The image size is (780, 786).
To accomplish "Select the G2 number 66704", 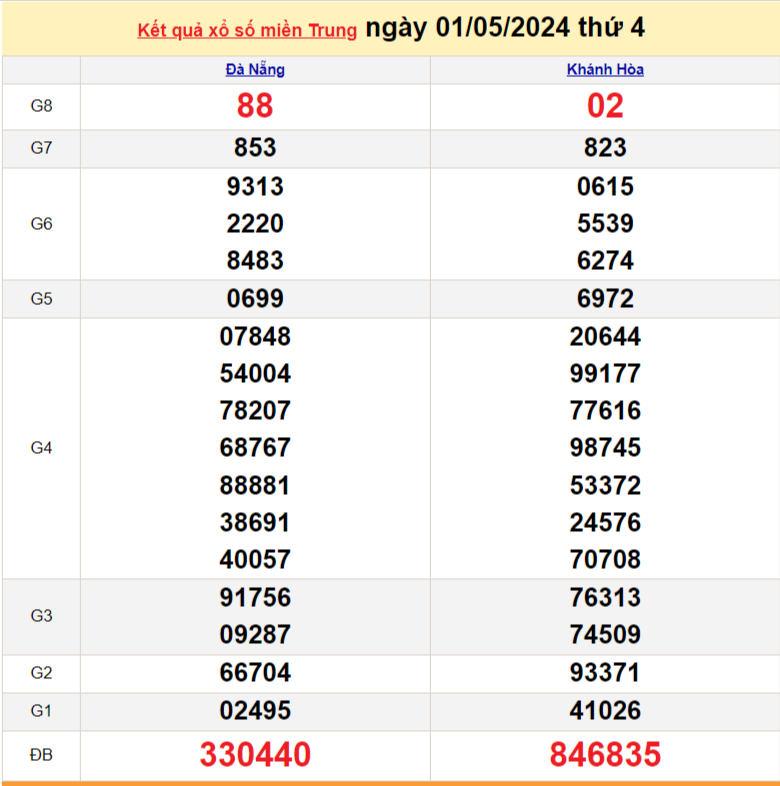I will pos(255,673).
